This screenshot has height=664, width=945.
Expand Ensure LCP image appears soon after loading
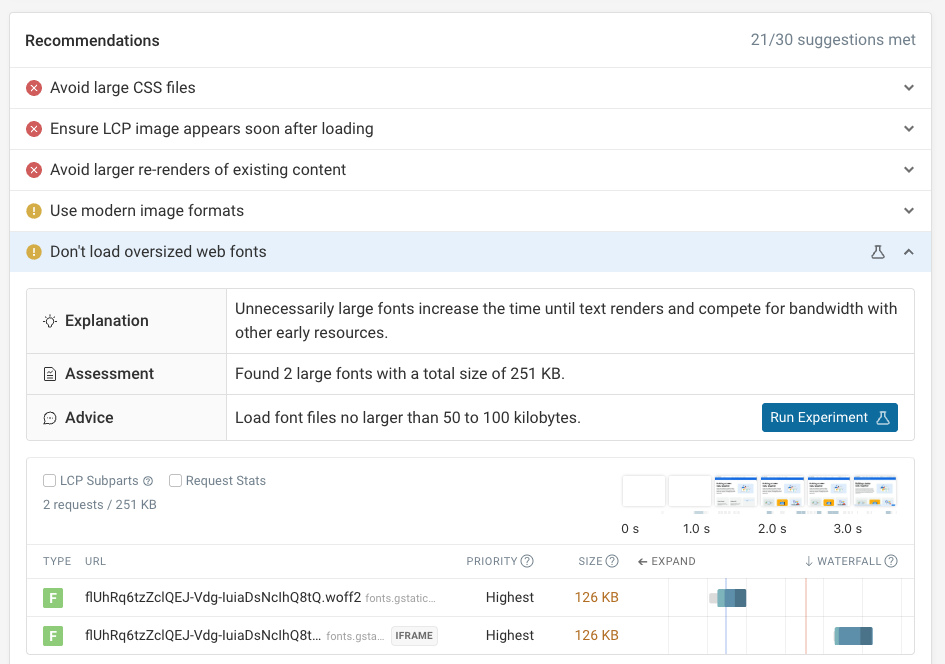coord(909,129)
